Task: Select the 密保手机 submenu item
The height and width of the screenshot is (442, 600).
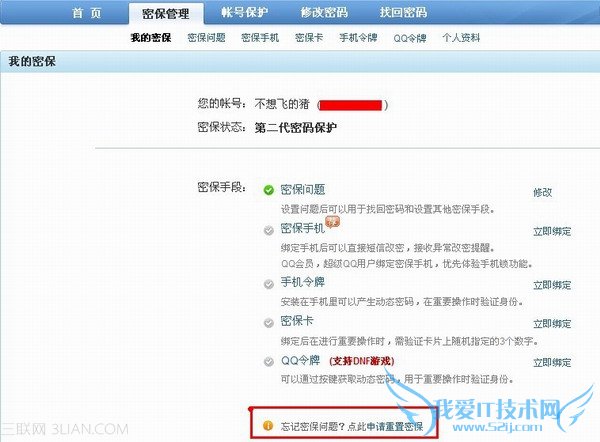Action: tap(260, 38)
